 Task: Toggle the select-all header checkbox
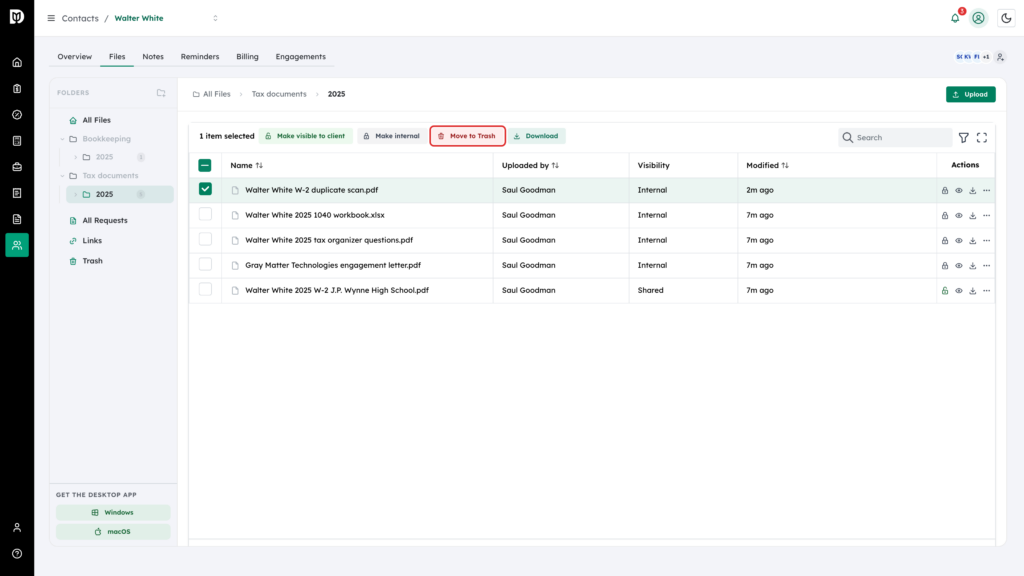205,165
